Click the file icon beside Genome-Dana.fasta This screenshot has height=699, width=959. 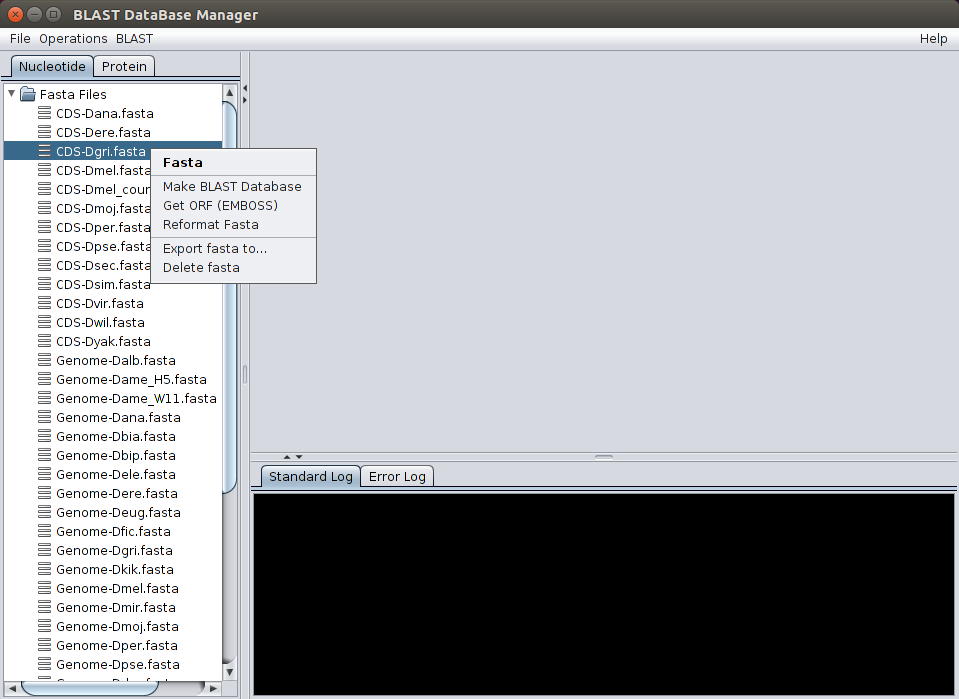pos(45,417)
